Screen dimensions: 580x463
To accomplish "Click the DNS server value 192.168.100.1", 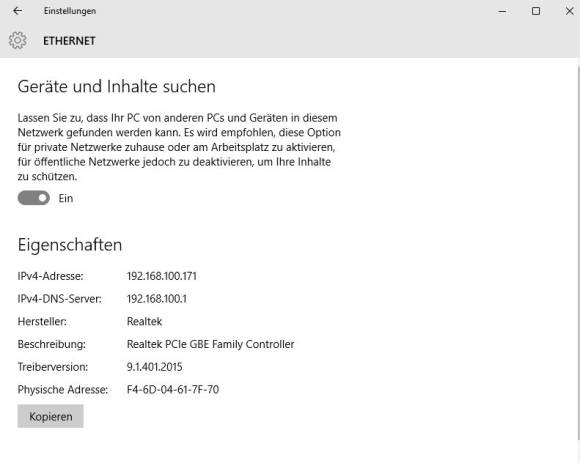I will click(157, 299).
